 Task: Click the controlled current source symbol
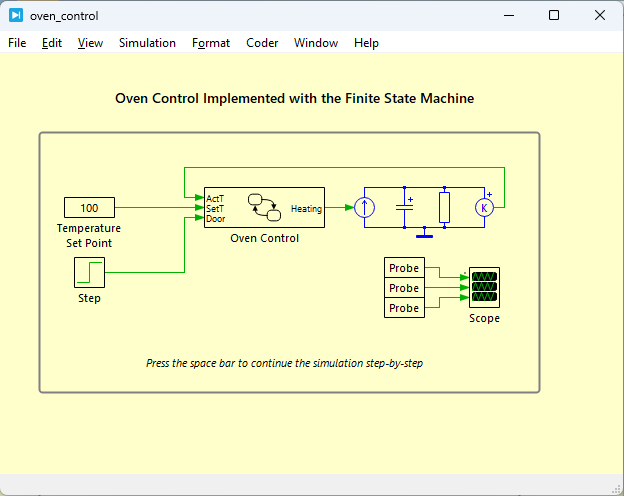364,207
